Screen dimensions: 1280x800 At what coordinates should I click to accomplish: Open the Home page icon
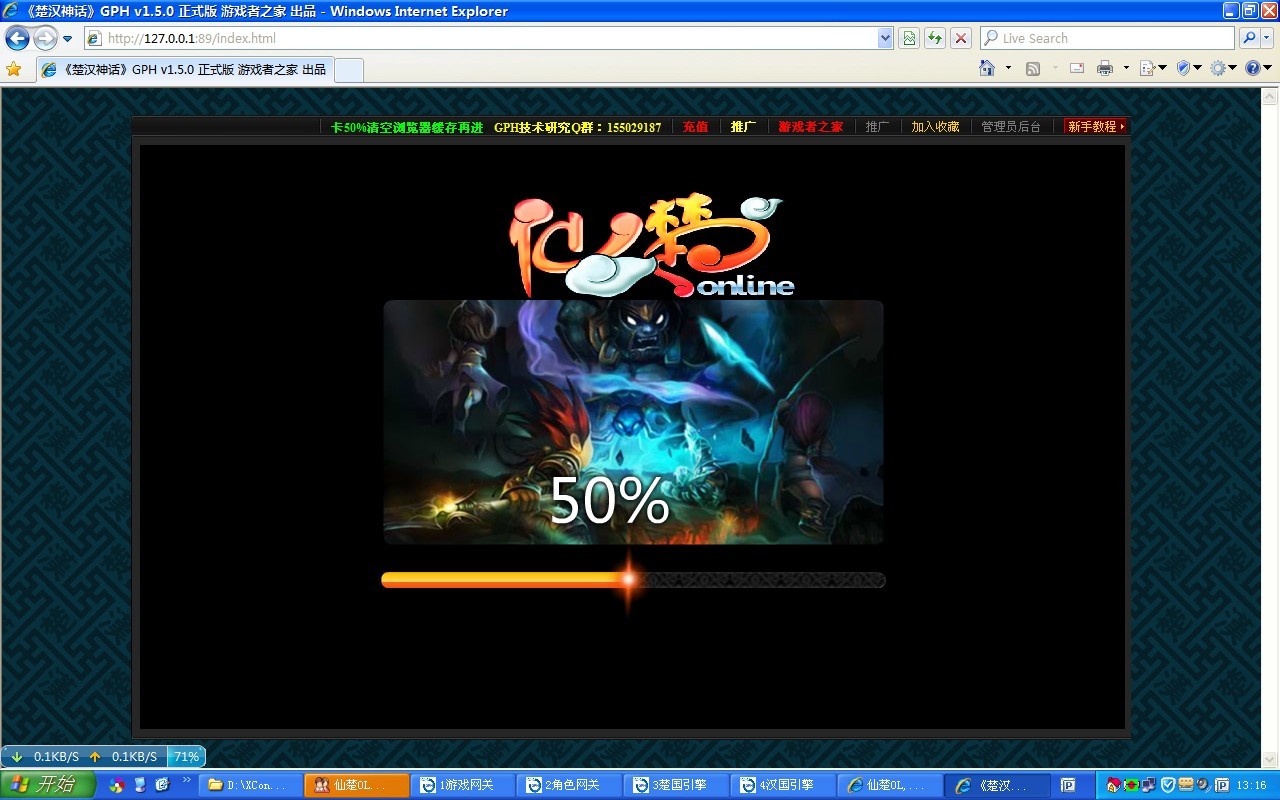[987, 68]
